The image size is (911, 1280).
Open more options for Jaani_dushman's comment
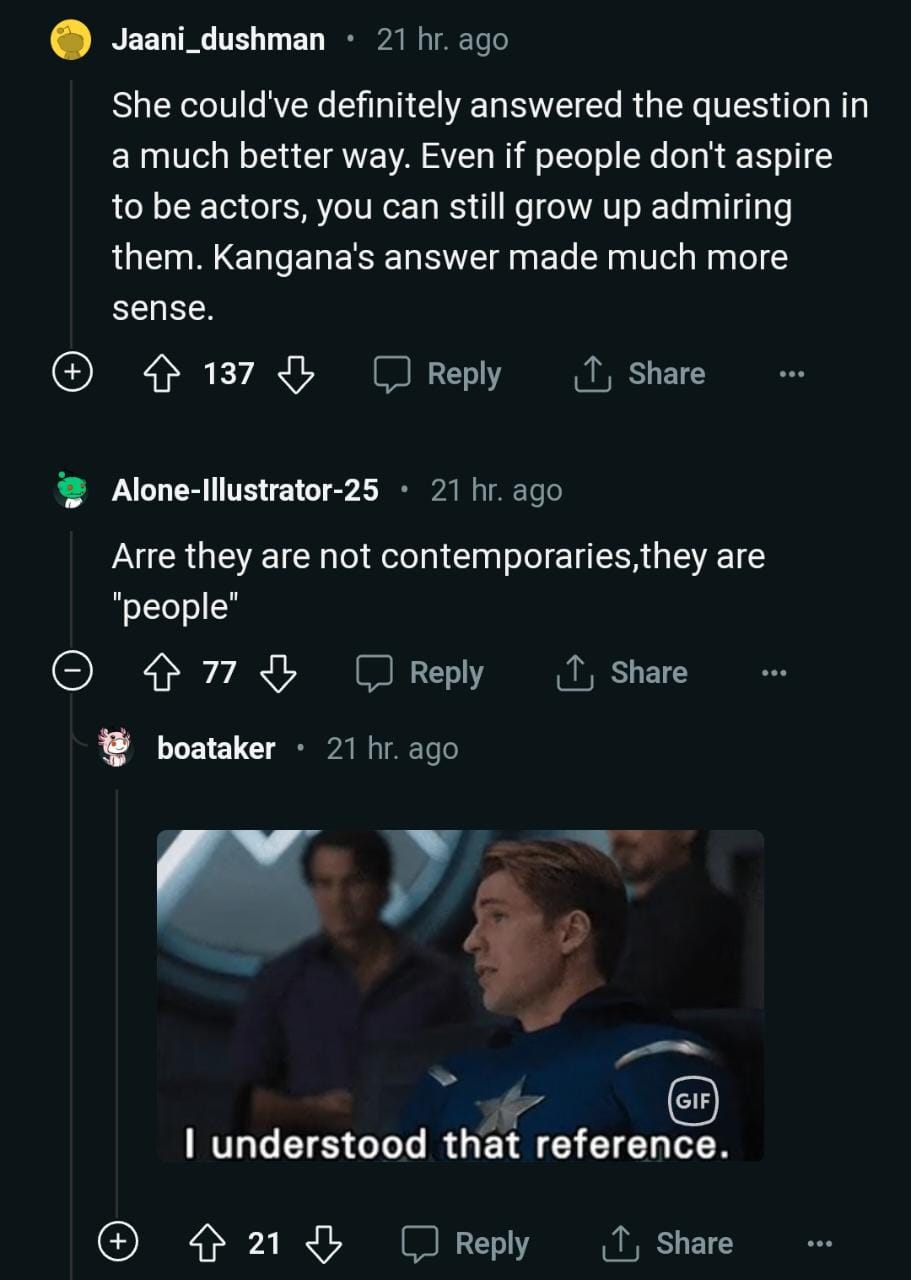coord(791,374)
